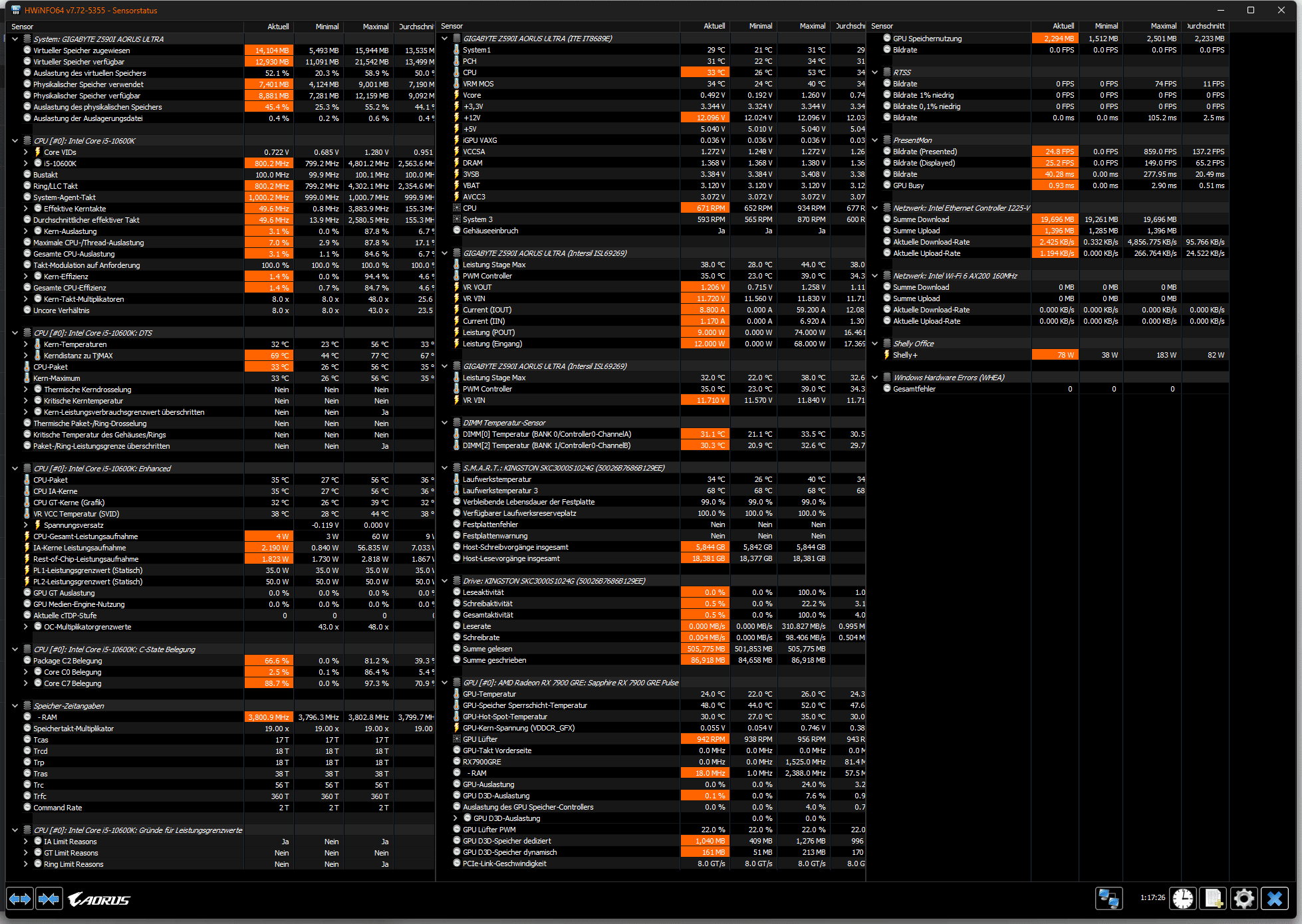Click circle icon beside Command Rate row

[x=27, y=807]
